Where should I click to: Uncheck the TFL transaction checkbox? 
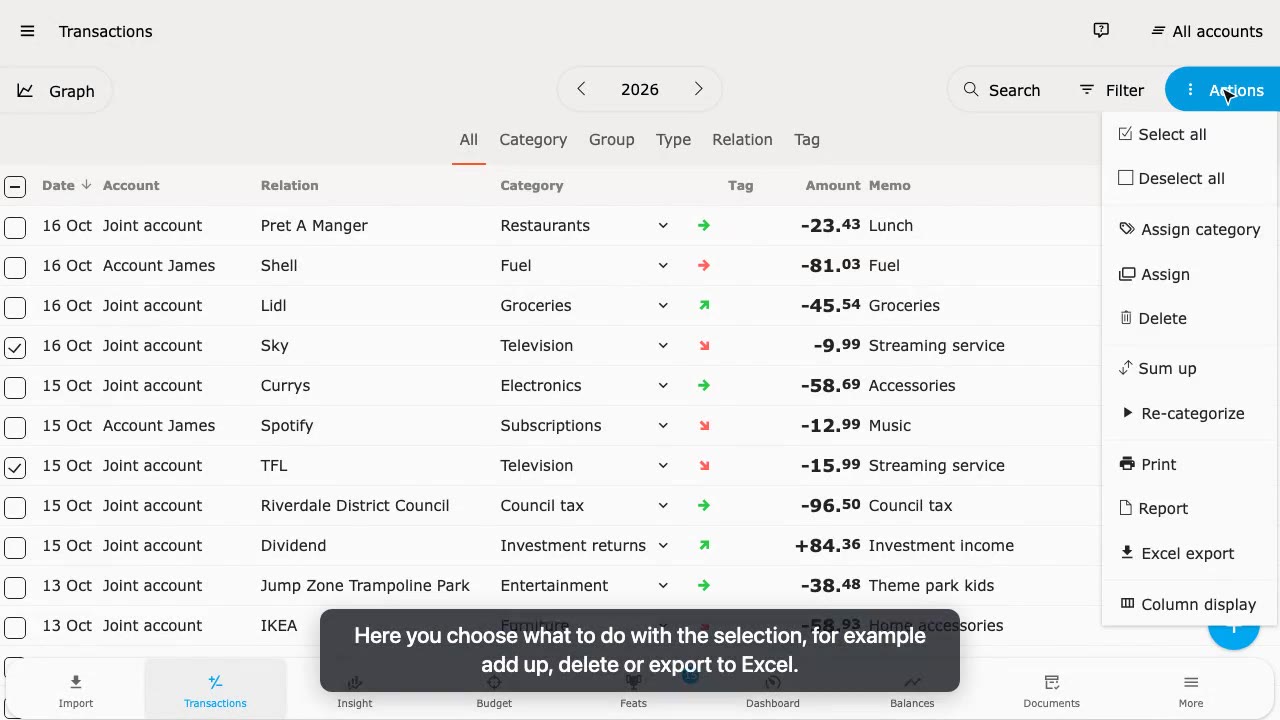(15, 467)
